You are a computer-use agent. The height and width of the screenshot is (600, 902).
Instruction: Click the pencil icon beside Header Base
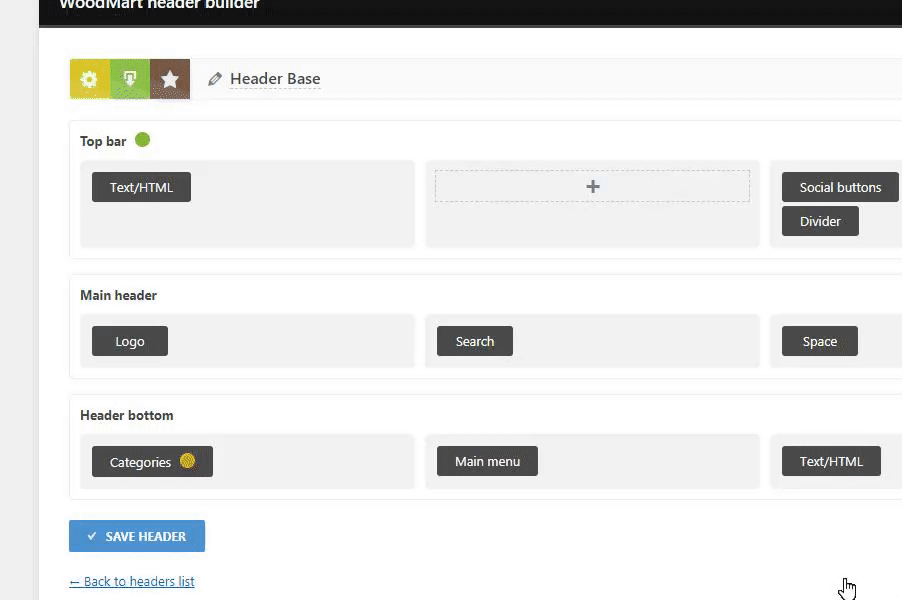[215, 79]
